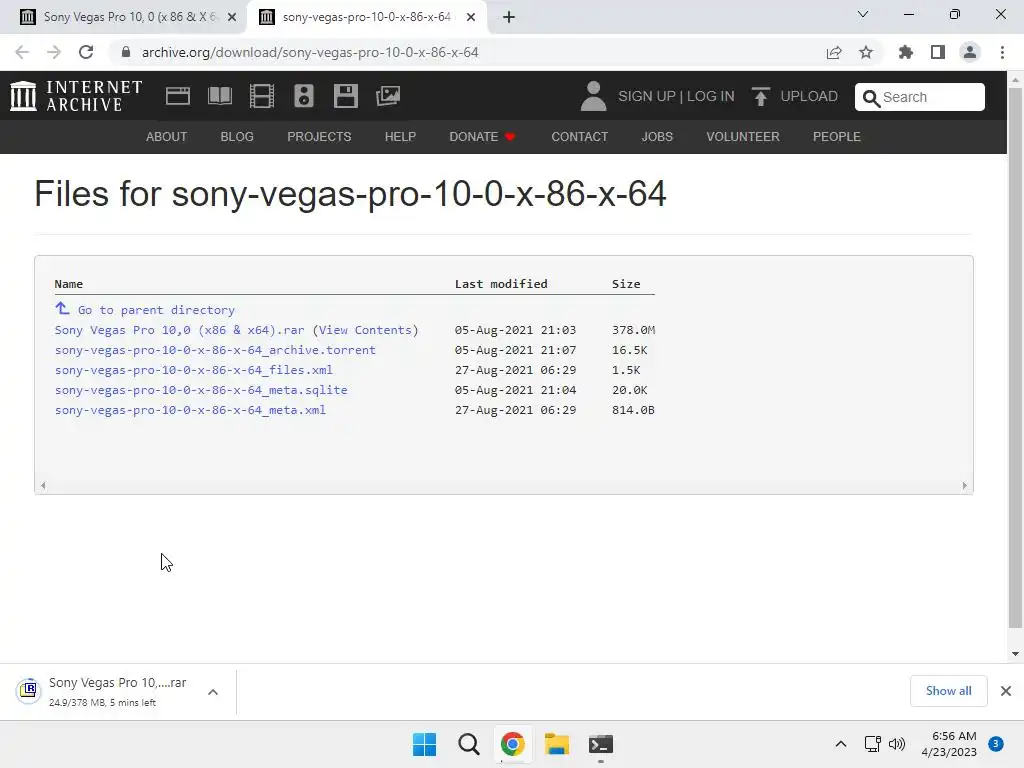Download Sony Vegas Pro 10,0 (x86 & x64).rar

[x=180, y=330]
